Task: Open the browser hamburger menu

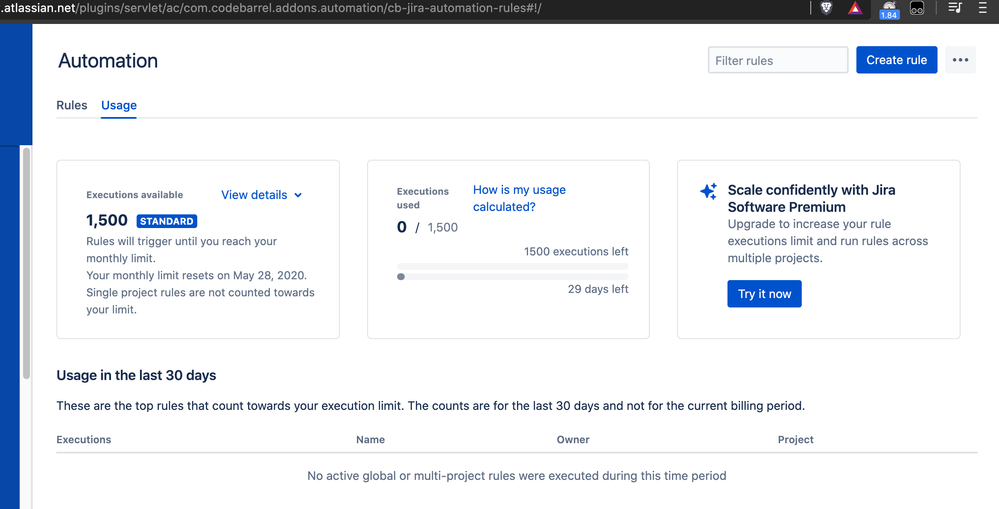Action: (x=982, y=8)
